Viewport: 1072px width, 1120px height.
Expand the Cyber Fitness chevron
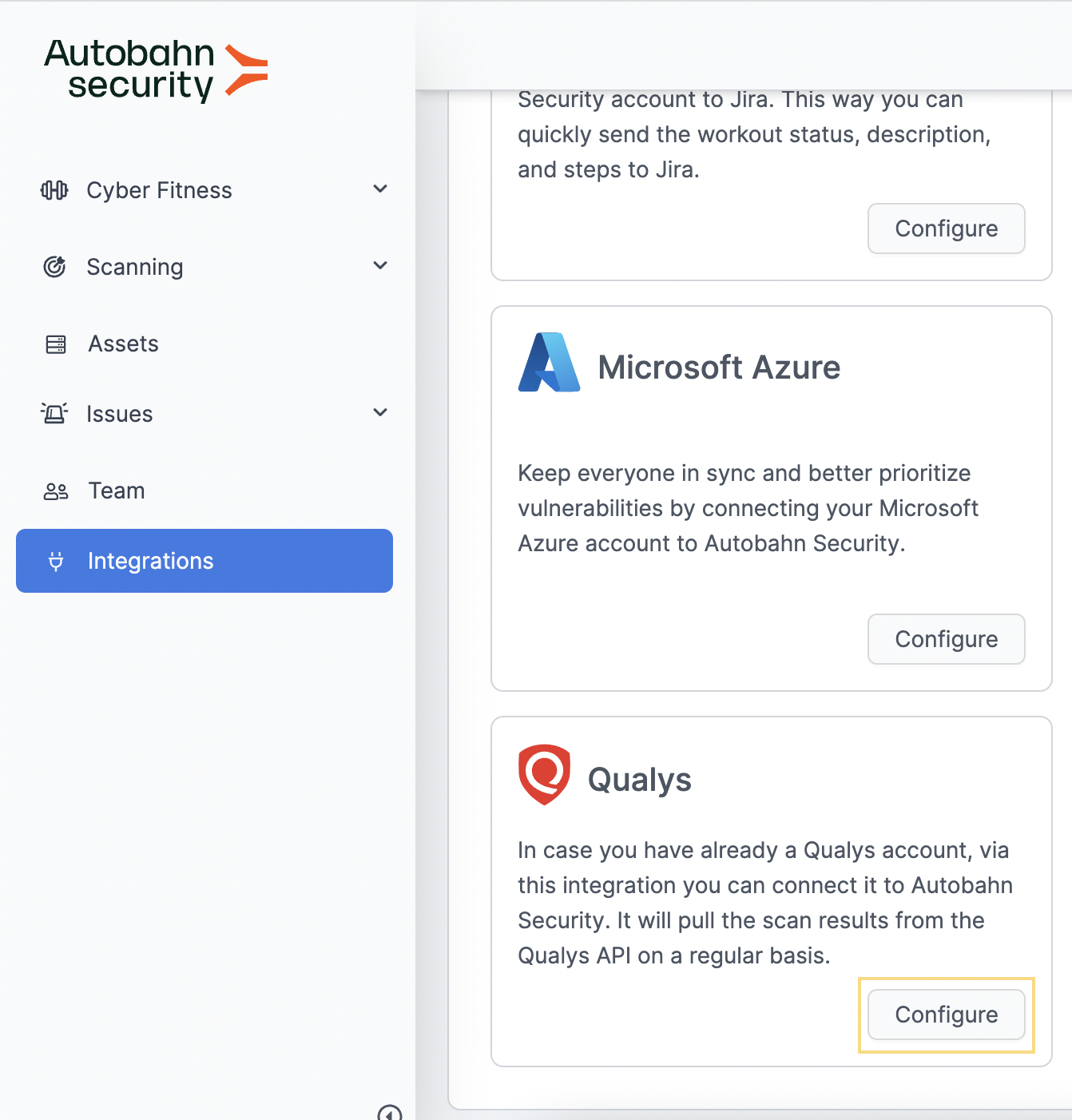pos(380,189)
